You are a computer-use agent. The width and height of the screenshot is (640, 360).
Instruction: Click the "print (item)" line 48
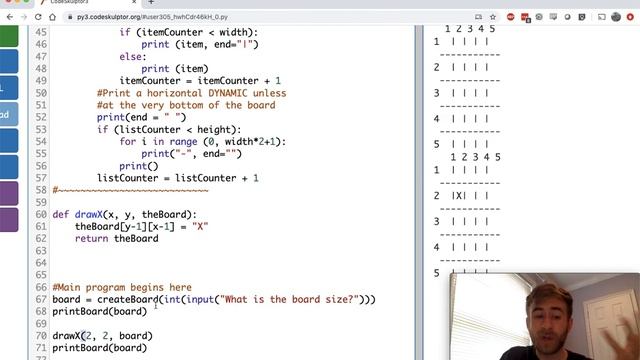175,69
